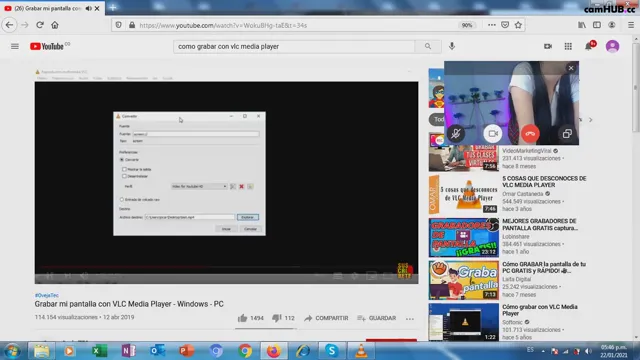Mute the tab using the speaker icon
Viewport: 640px width, 360px height.
point(89,8)
